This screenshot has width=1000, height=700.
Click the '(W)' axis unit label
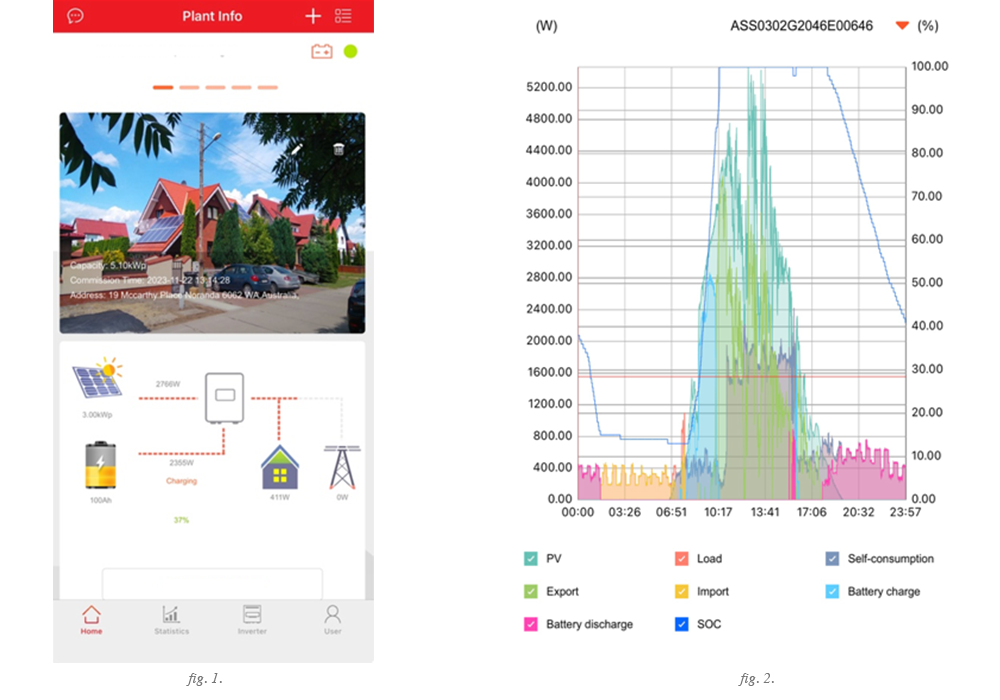[547, 26]
